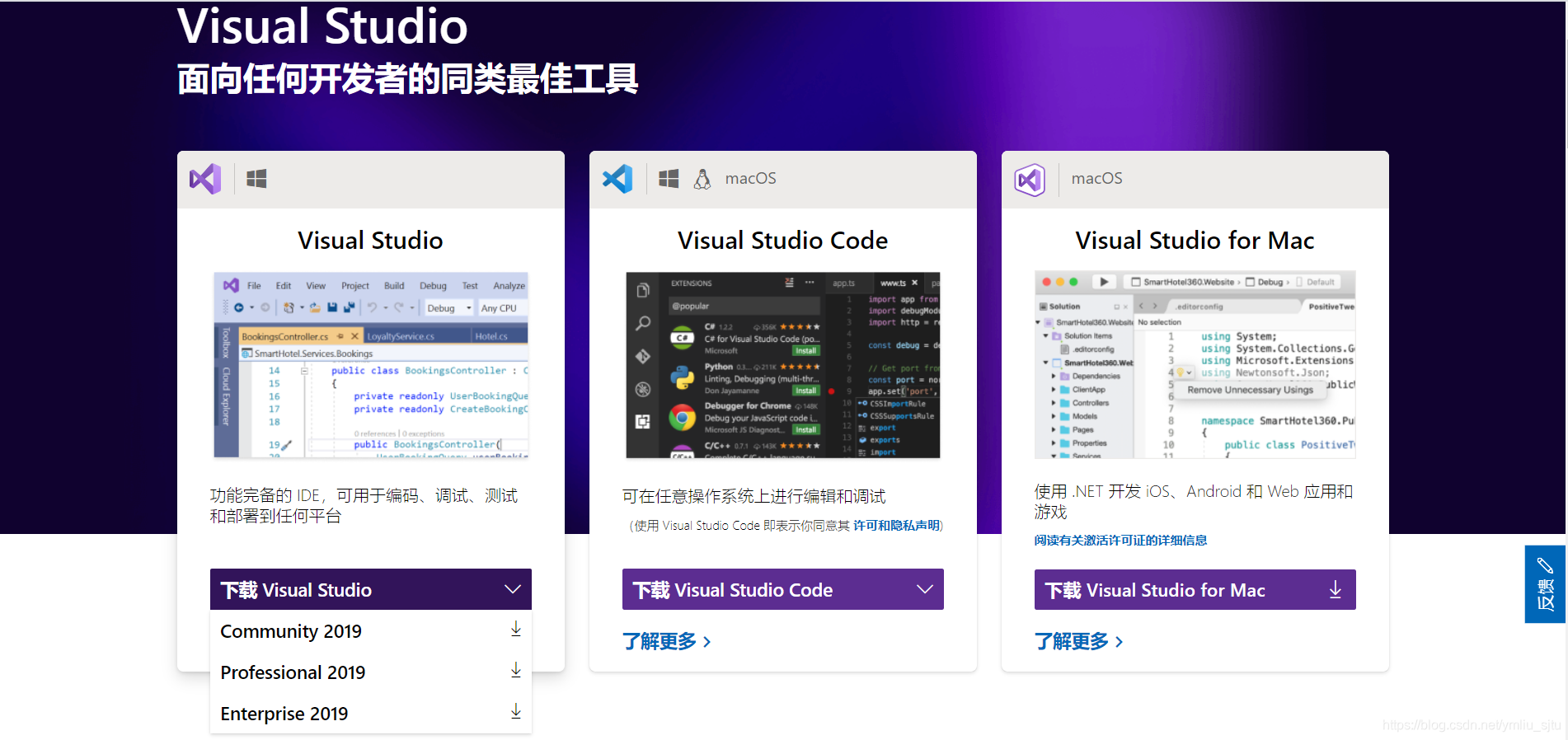Screen dimensions: 1568x740
Task: Select Community 2019 download option
Action: click(x=371, y=631)
